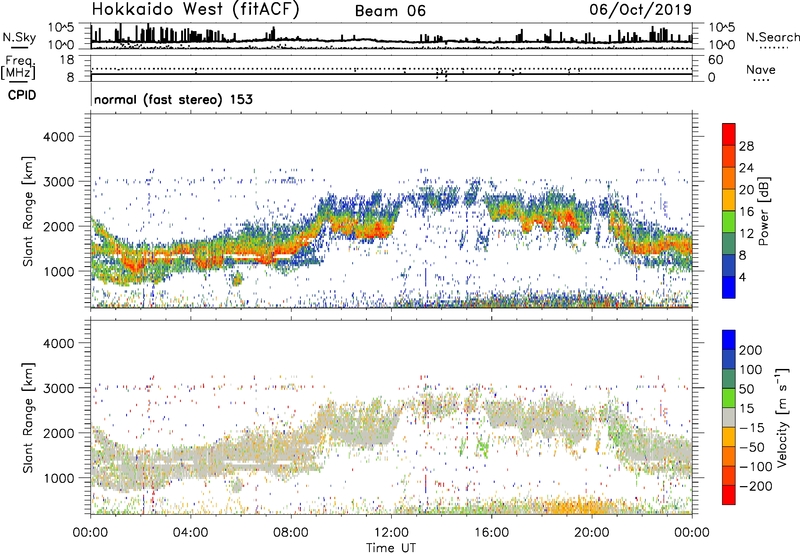
Task: Click the red bottom of velocity colorbar
Action: click(729, 495)
